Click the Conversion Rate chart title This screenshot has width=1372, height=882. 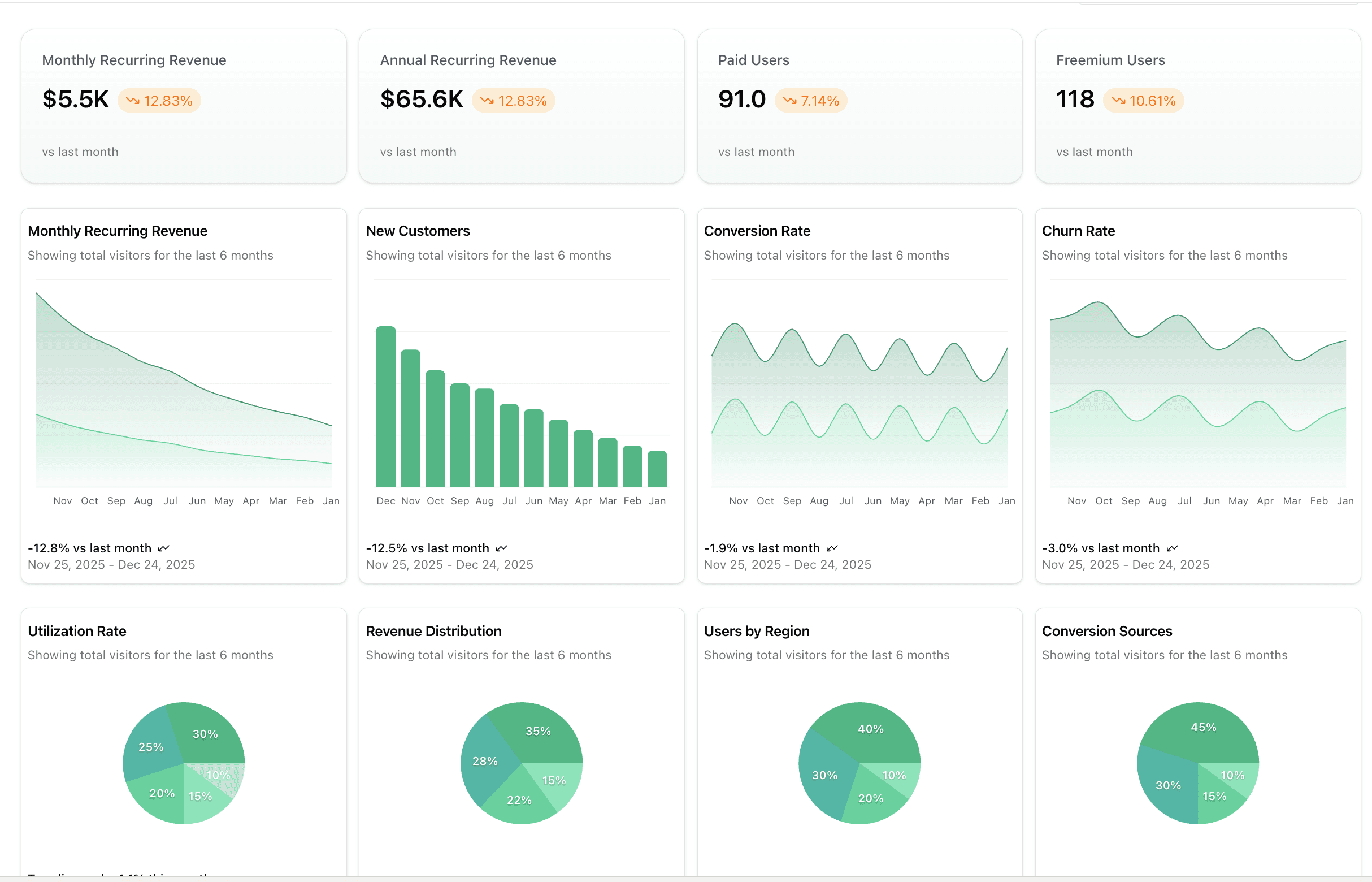point(757,231)
